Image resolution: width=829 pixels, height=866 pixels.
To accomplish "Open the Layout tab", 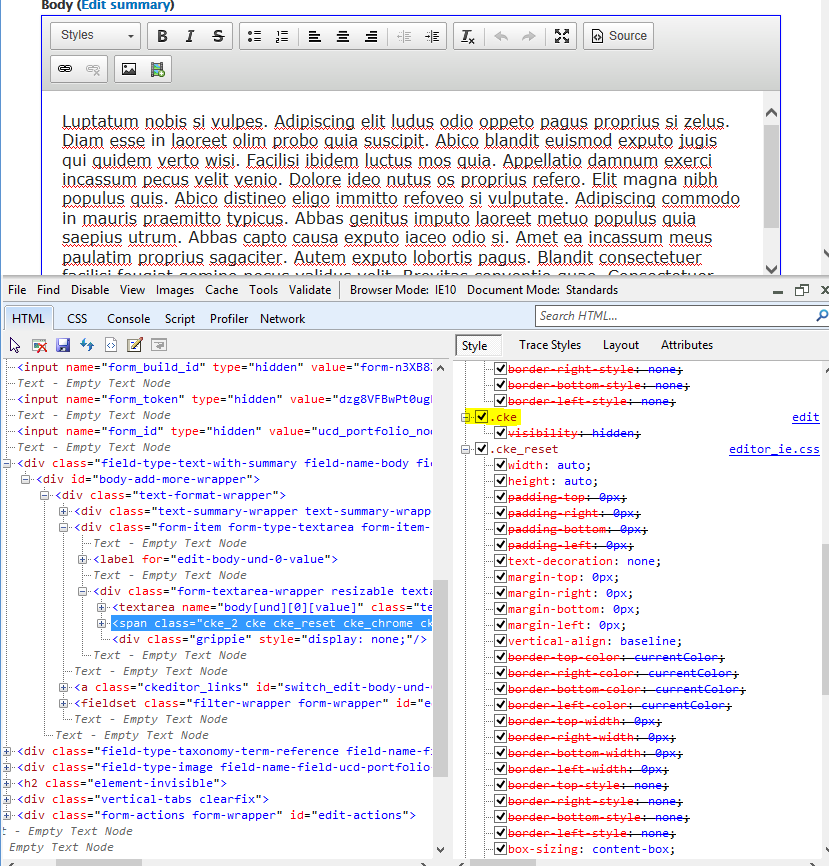I will 621,345.
